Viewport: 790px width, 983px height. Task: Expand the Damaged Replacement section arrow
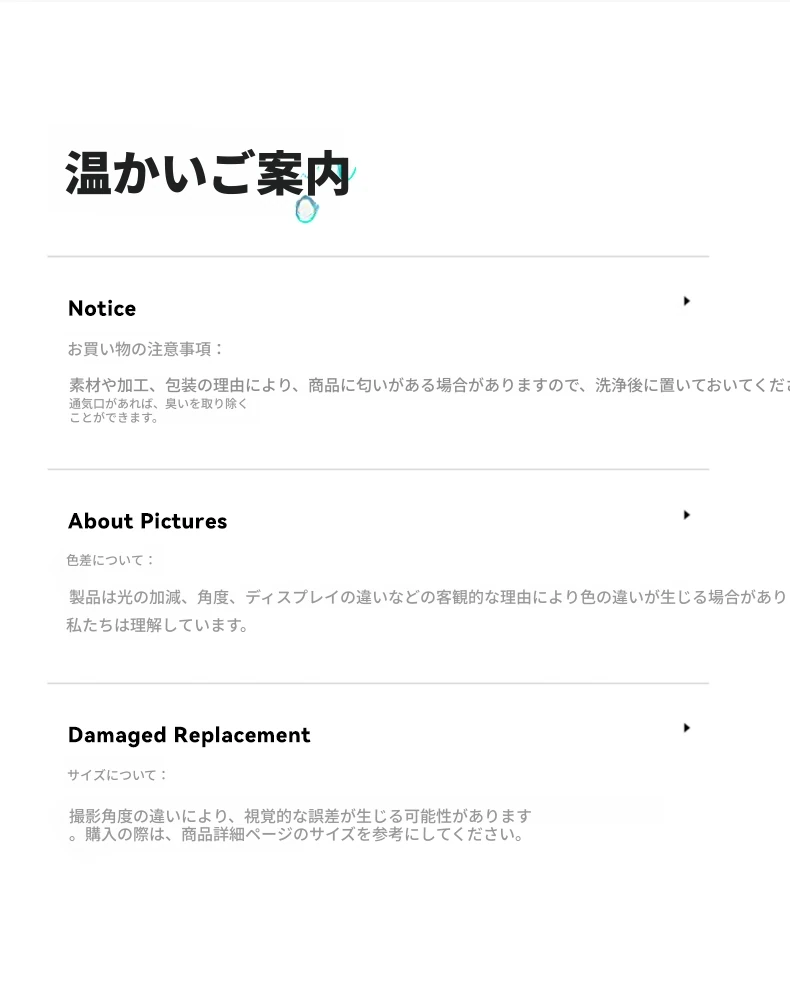686,728
